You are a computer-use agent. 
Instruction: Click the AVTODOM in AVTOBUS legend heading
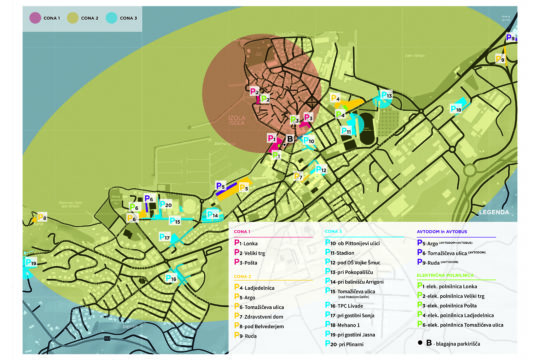pyautogui.click(x=442, y=232)
